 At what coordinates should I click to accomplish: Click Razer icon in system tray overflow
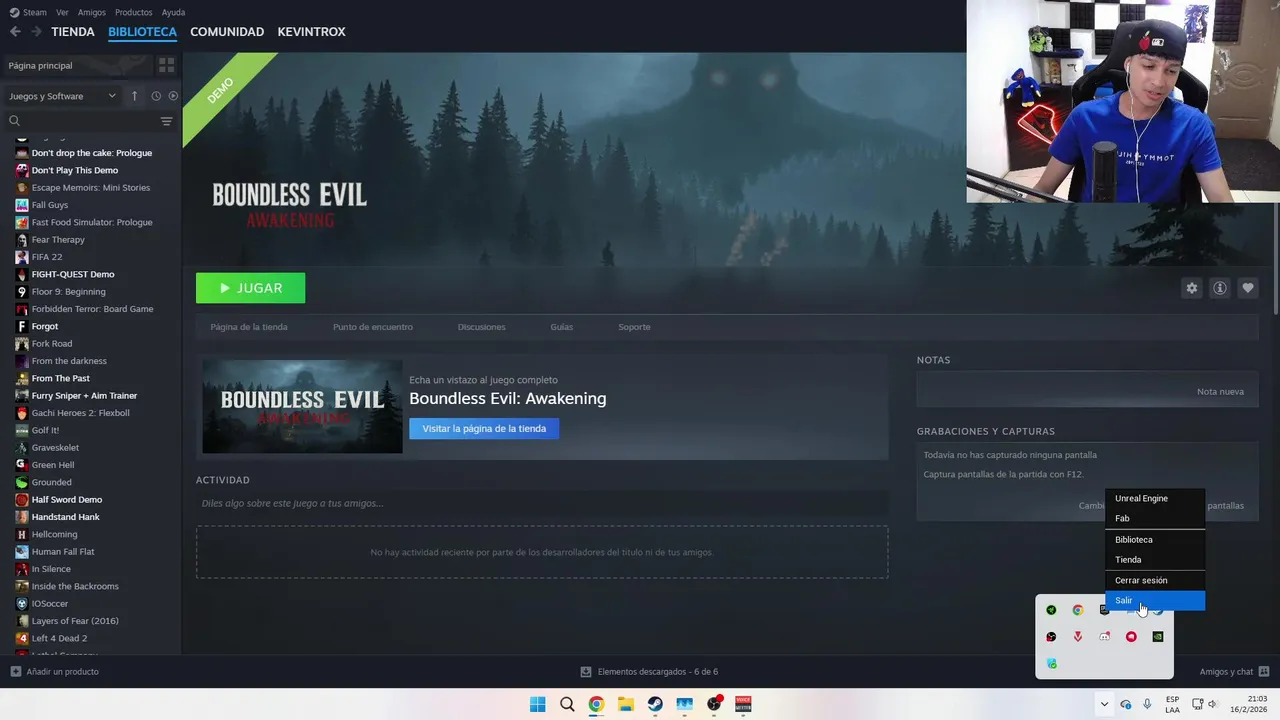tap(1051, 610)
